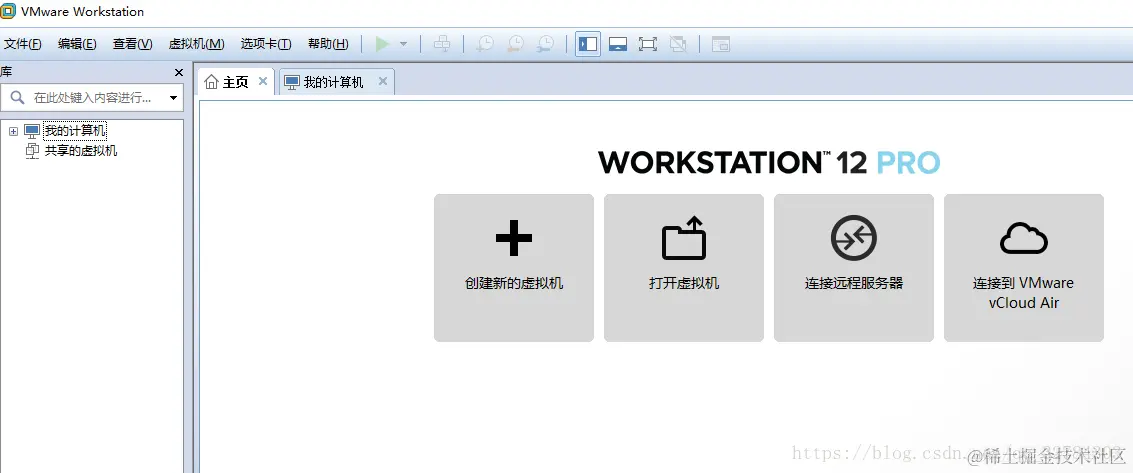This screenshot has width=1133, height=473.
Task: Click the plus icon for new virtual machine
Action: [514, 238]
